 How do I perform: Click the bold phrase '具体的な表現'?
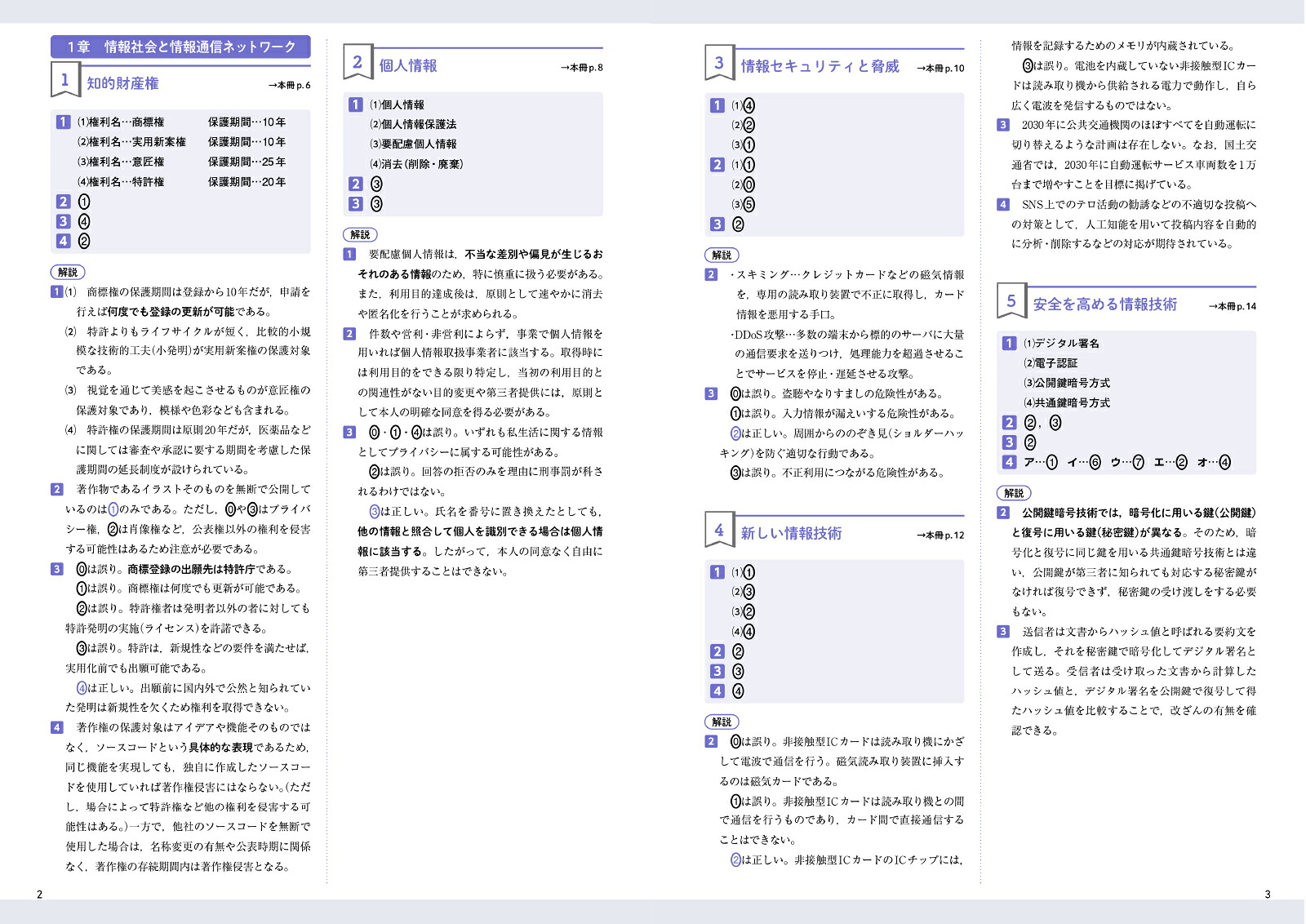pos(221,748)
